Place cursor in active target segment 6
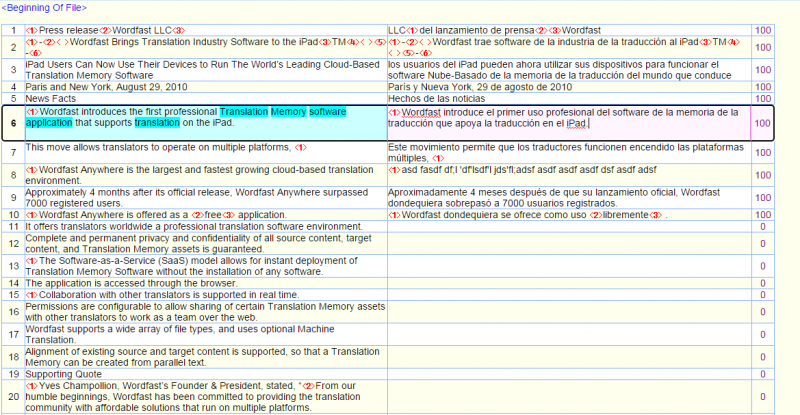 point(569,123)
